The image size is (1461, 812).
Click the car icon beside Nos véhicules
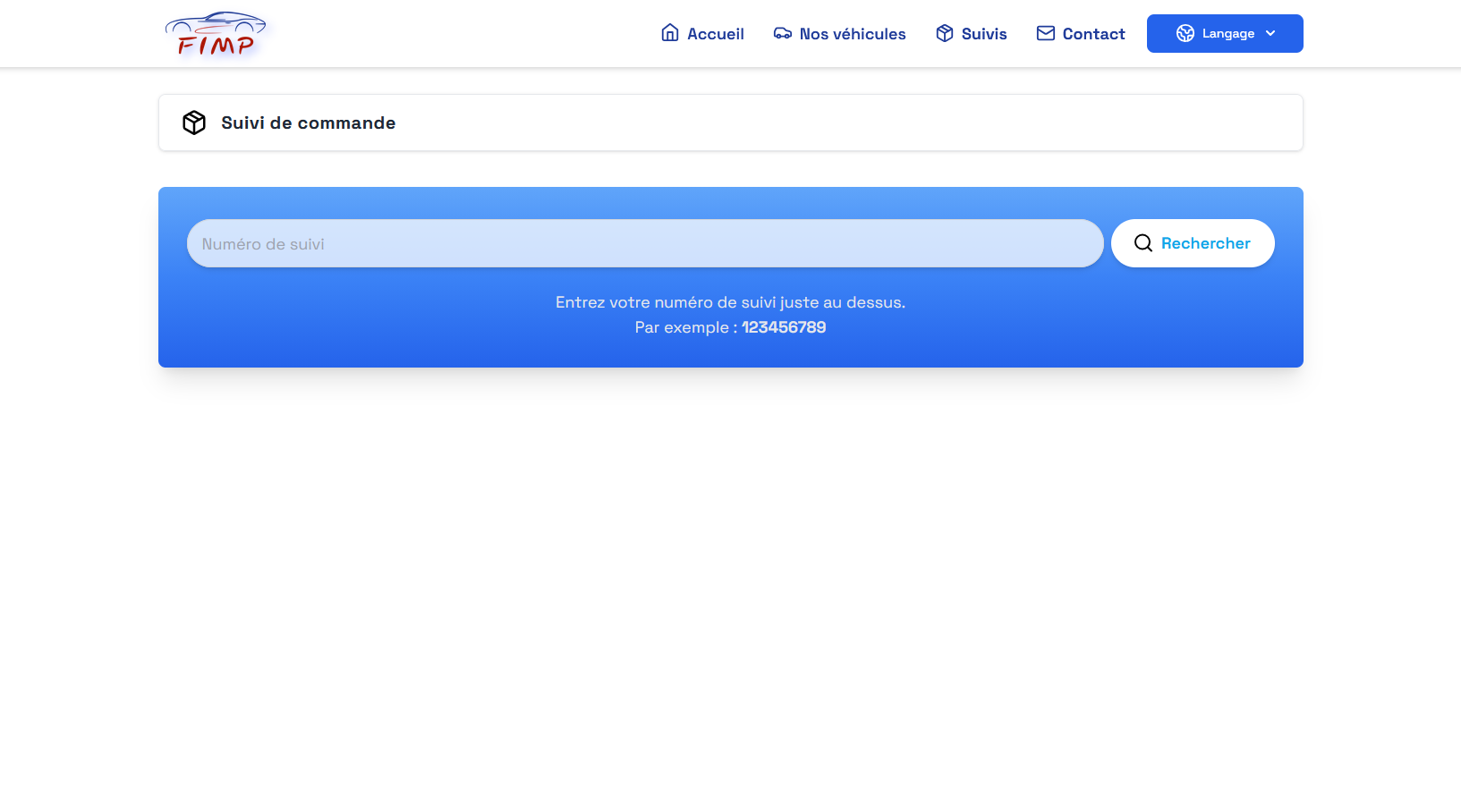click(782, 33)
